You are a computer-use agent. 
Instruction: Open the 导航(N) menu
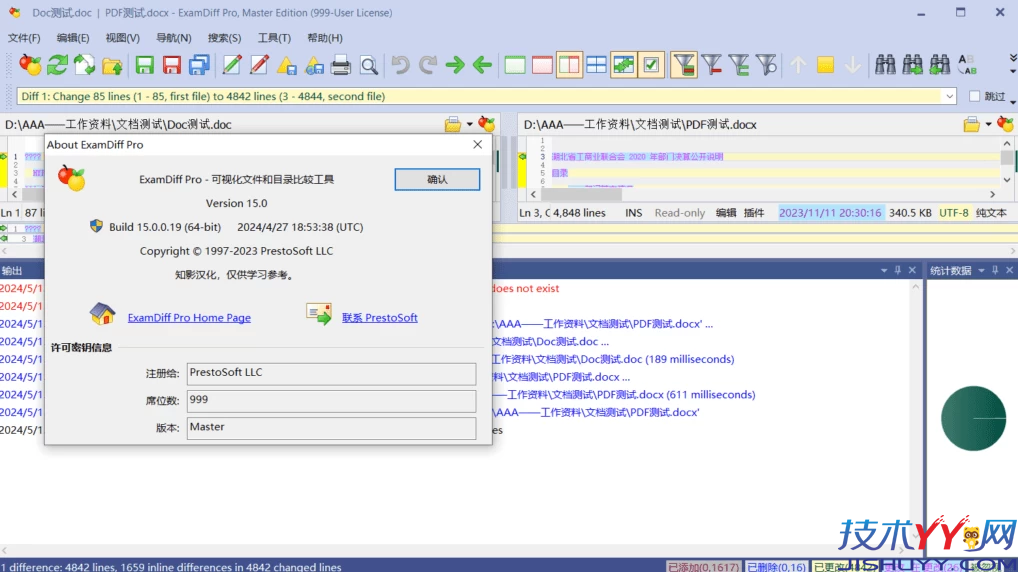tap(173, 38)
